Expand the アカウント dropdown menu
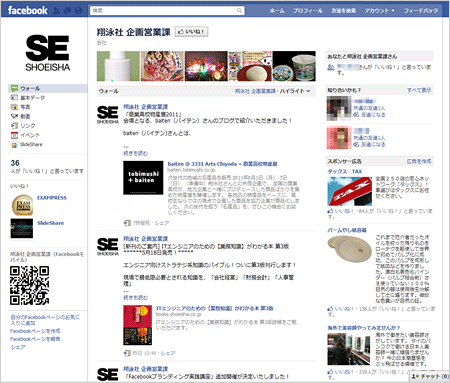Screen dimensions: 450x383 click(x=379, y=11)
